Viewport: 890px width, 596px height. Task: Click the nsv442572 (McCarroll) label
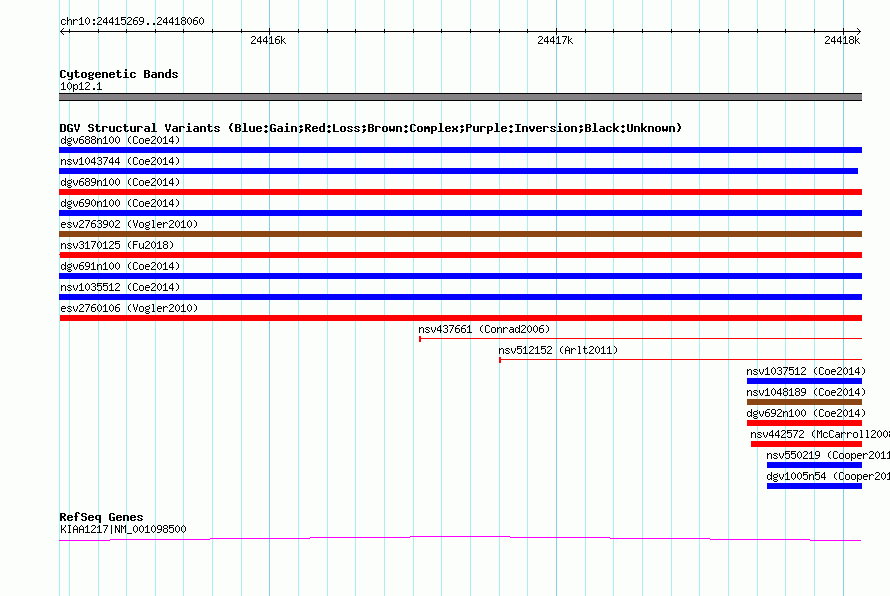tap(820, 434)
